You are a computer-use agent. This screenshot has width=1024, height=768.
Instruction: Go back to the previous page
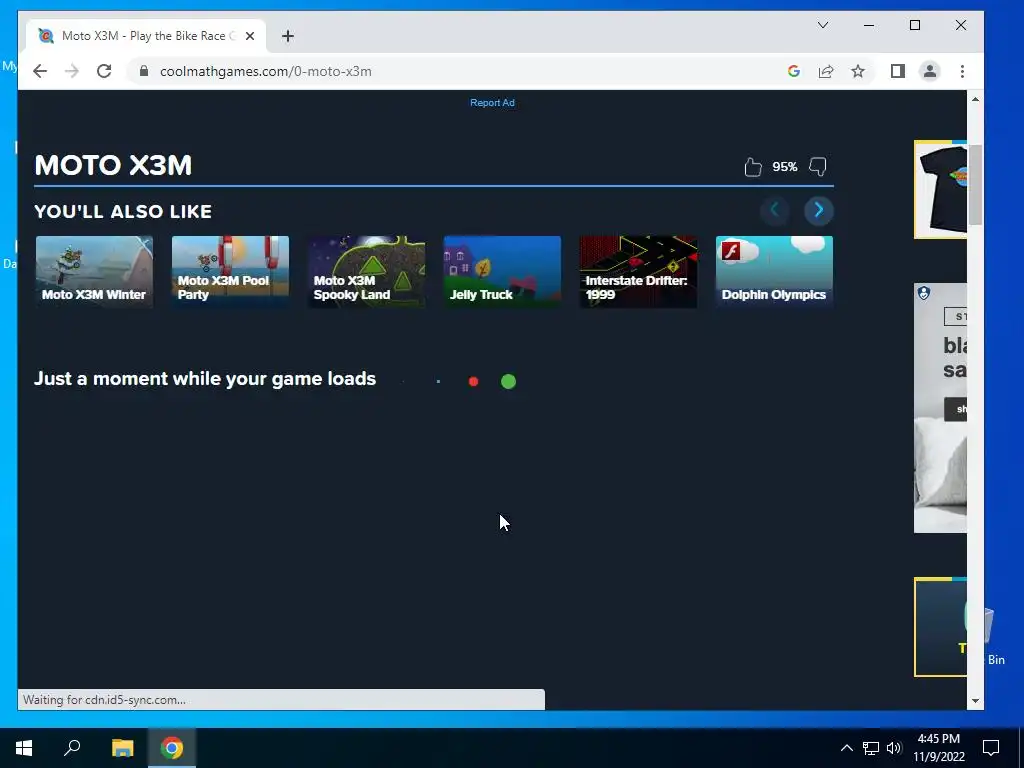pos(40,71)
